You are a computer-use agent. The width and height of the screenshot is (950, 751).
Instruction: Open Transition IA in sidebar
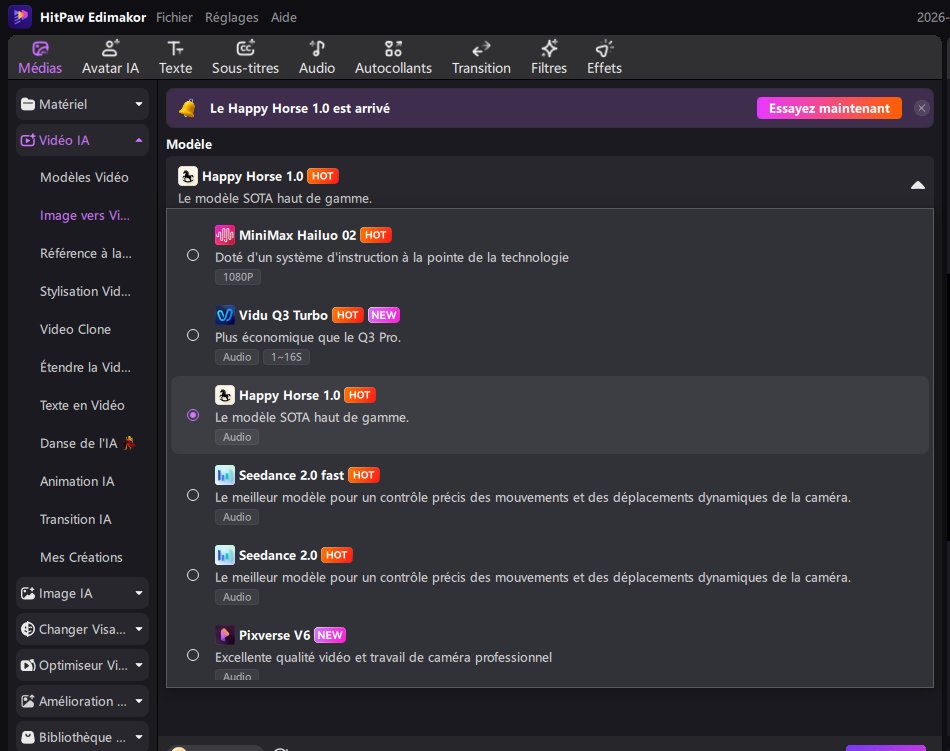click(75, 519)
